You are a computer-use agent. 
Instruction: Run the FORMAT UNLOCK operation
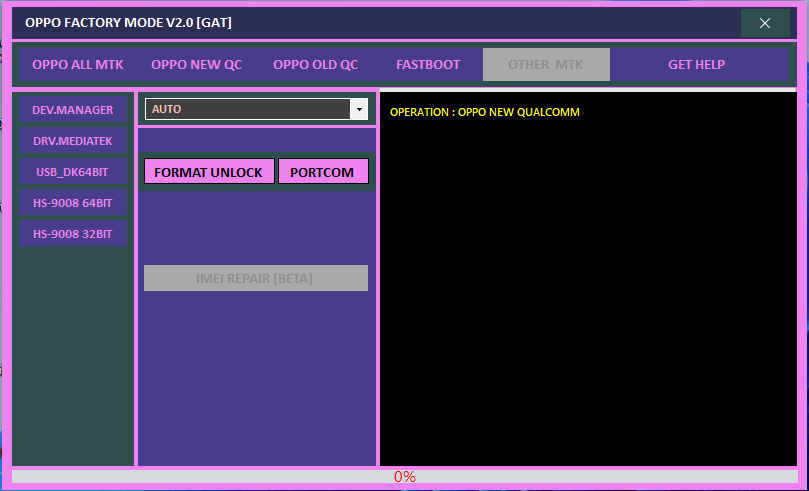click(x=209, y=172)
